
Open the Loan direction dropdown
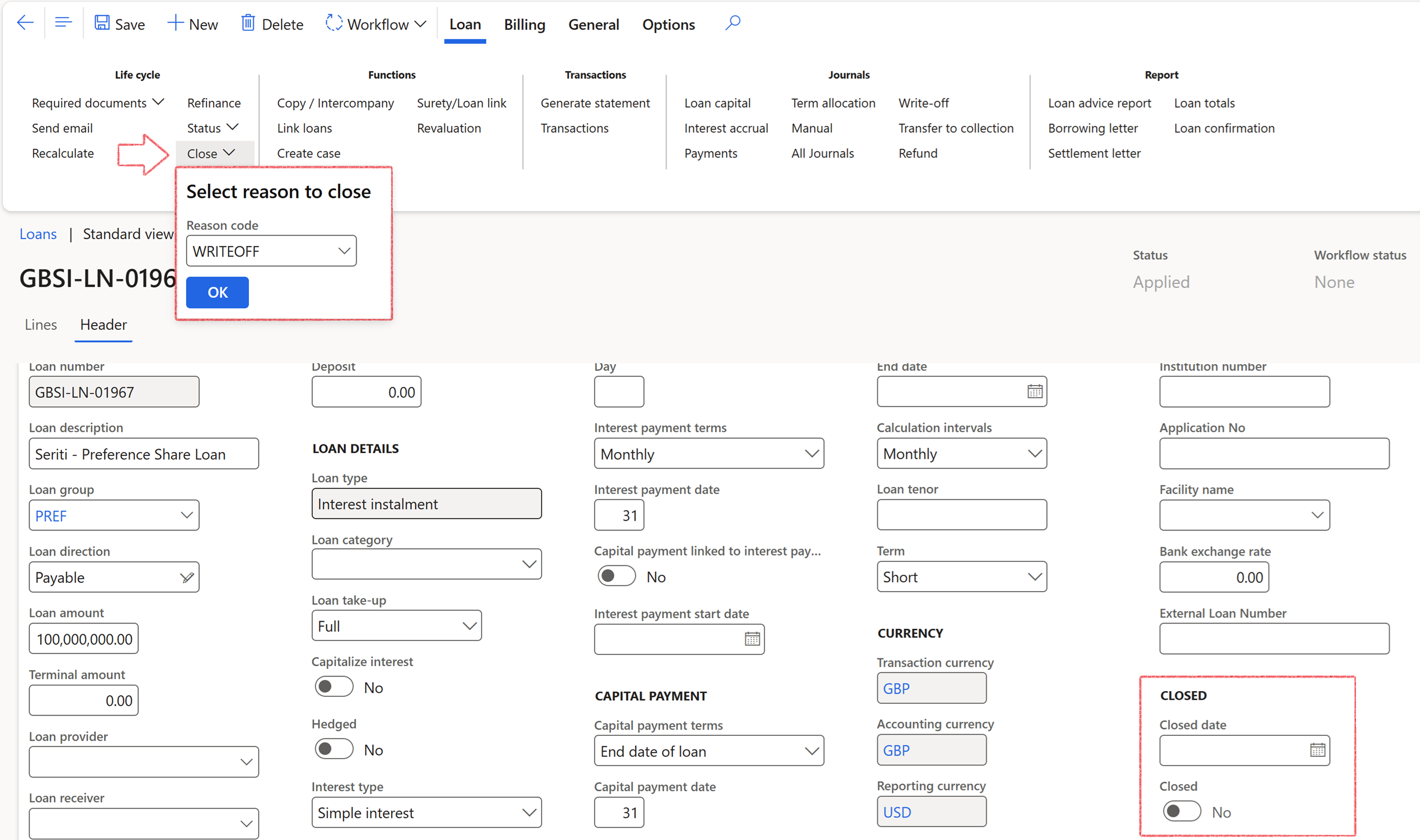[x=186, y=577]
